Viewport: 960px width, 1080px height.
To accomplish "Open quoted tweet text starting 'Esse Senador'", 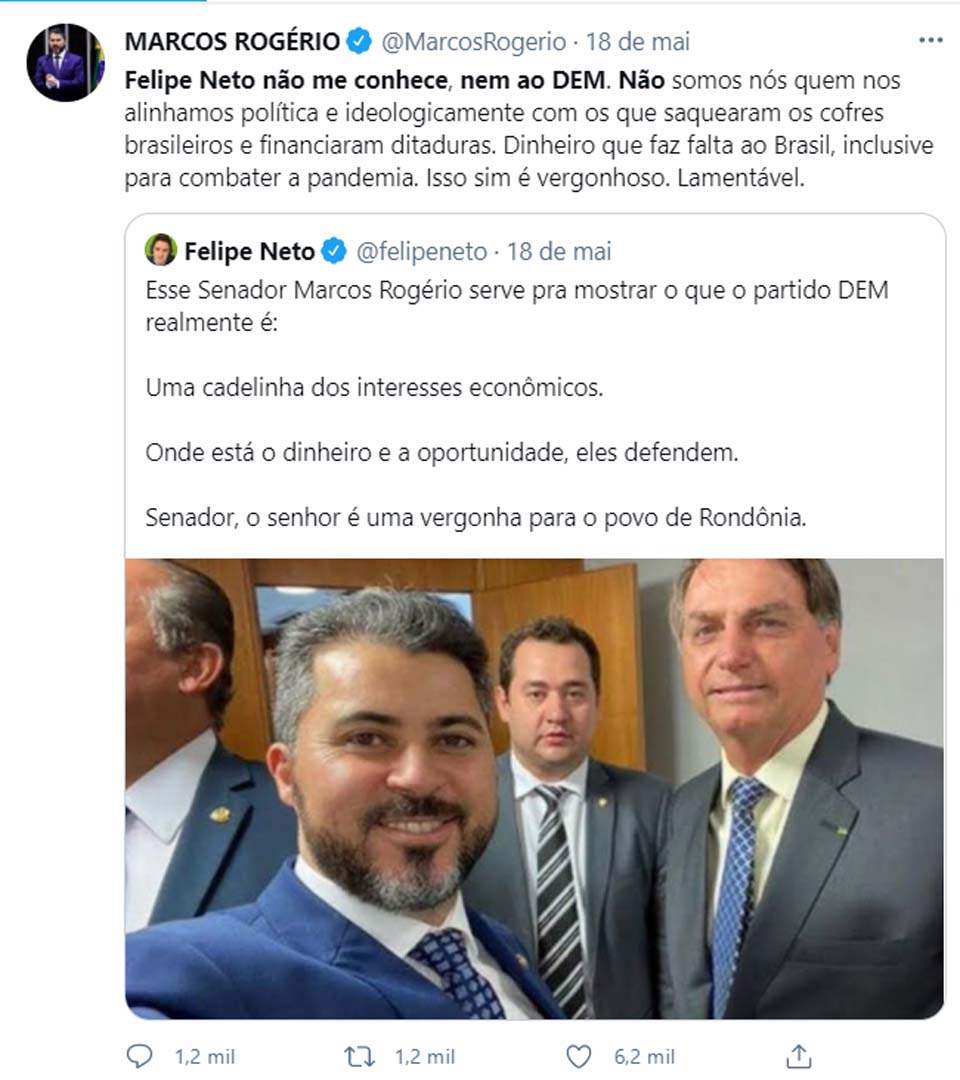I will point(516,291).
